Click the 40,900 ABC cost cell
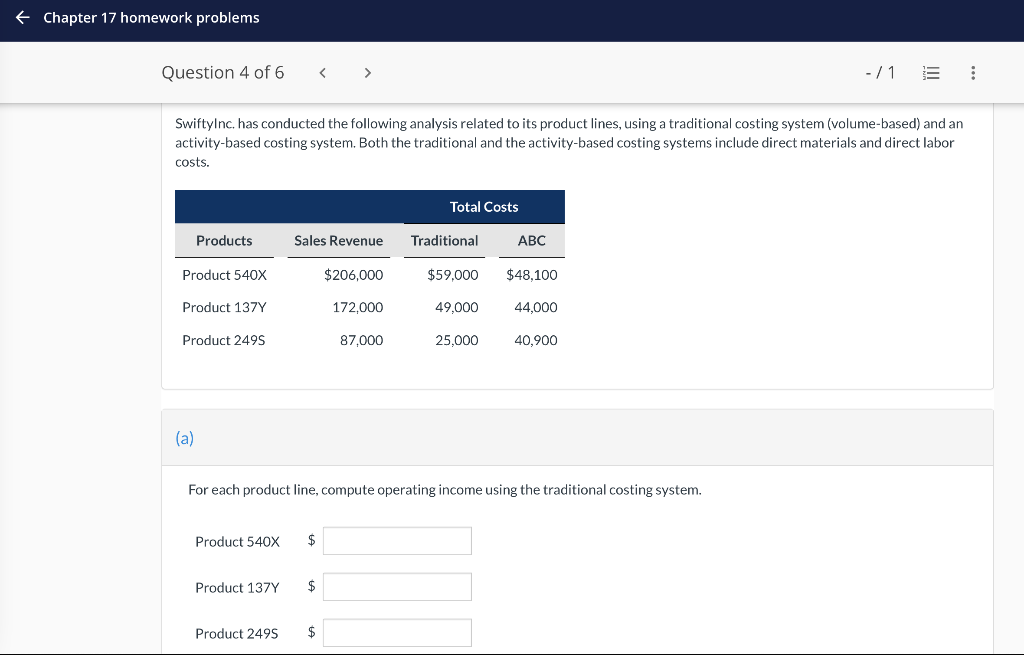The width and height of the screenshot is (1024, 655). tap(536, 340)
